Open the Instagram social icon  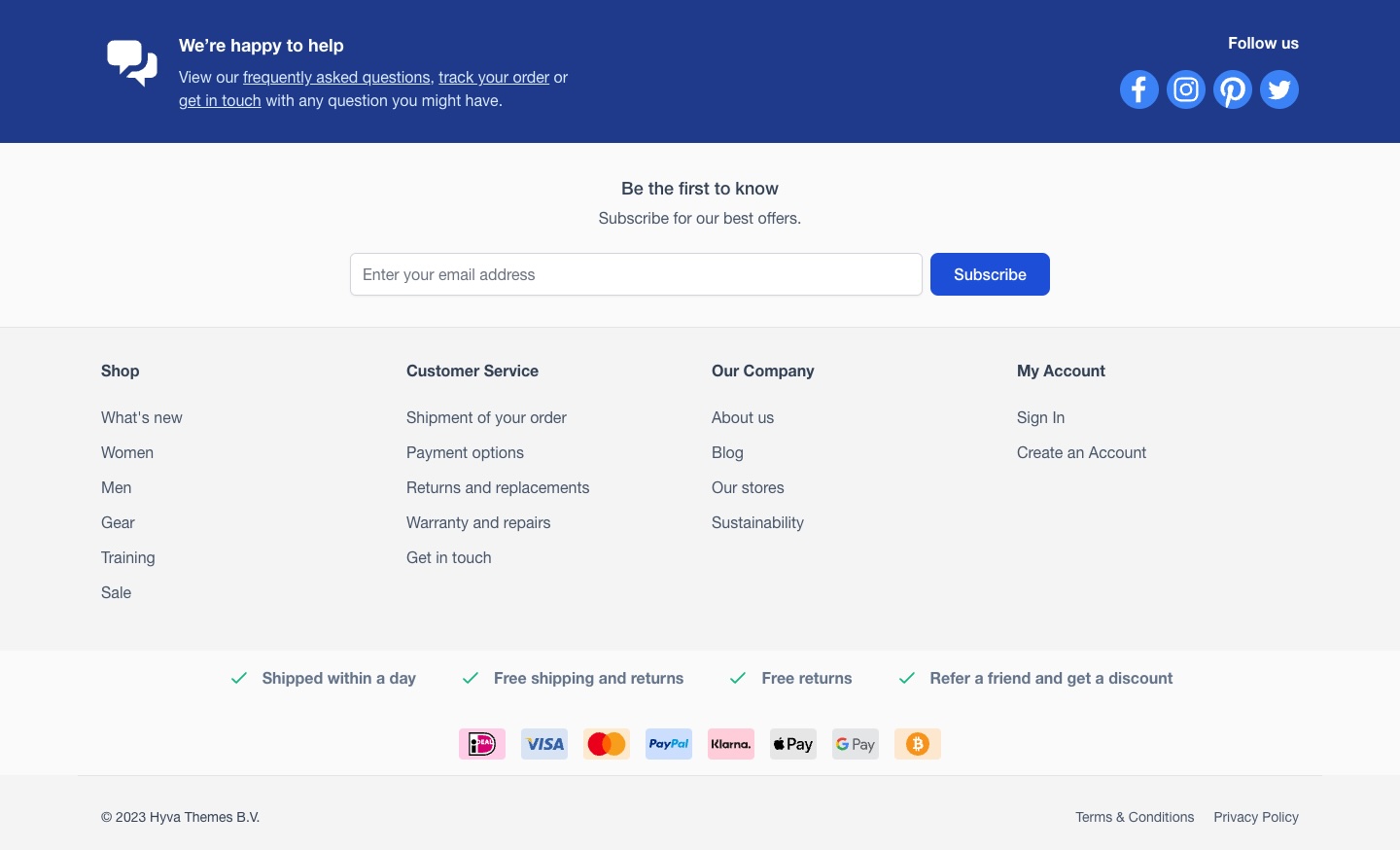coord(1186,89)
